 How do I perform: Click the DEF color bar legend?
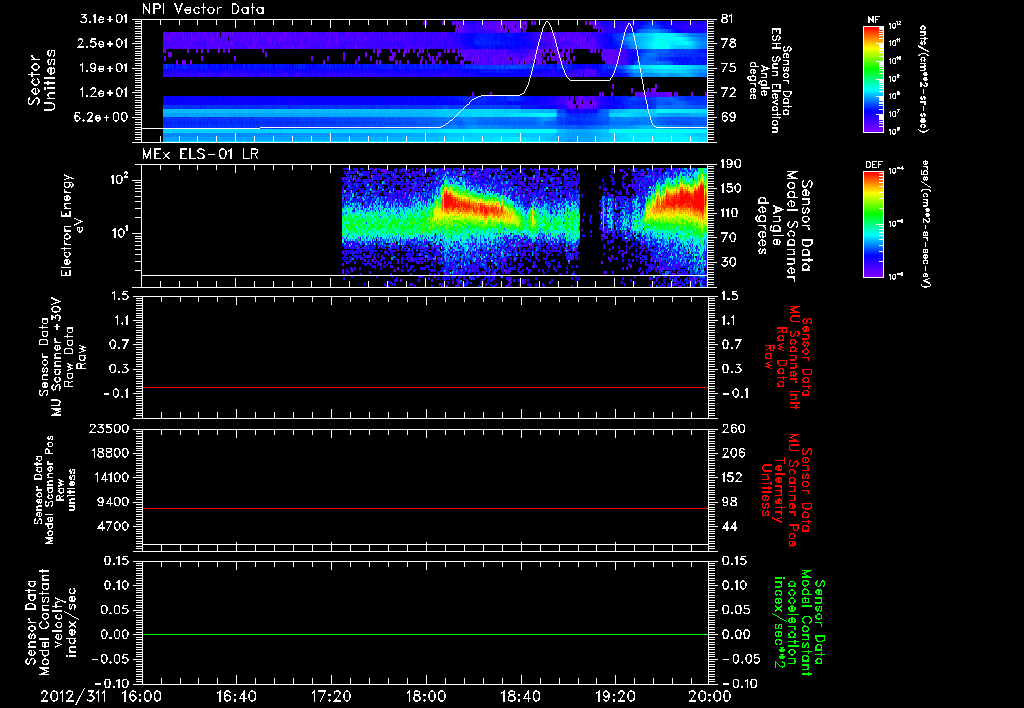point(874,223)
